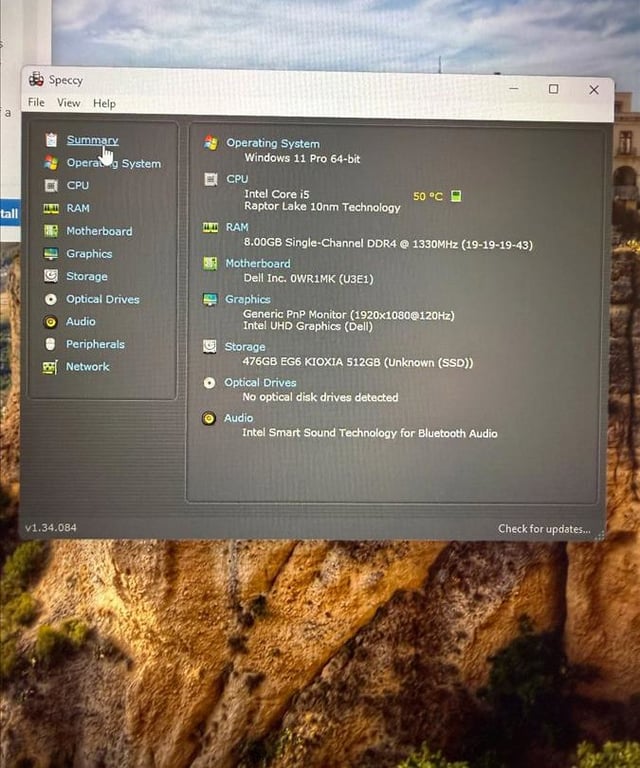Click the Network card icon in sidebar

pyautogui.click(x=50, y=367)
